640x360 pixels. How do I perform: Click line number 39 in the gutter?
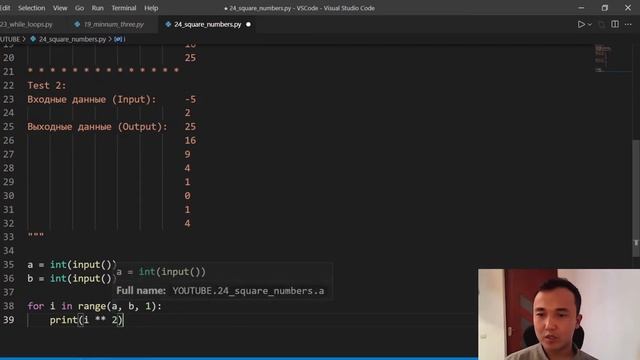9,320
